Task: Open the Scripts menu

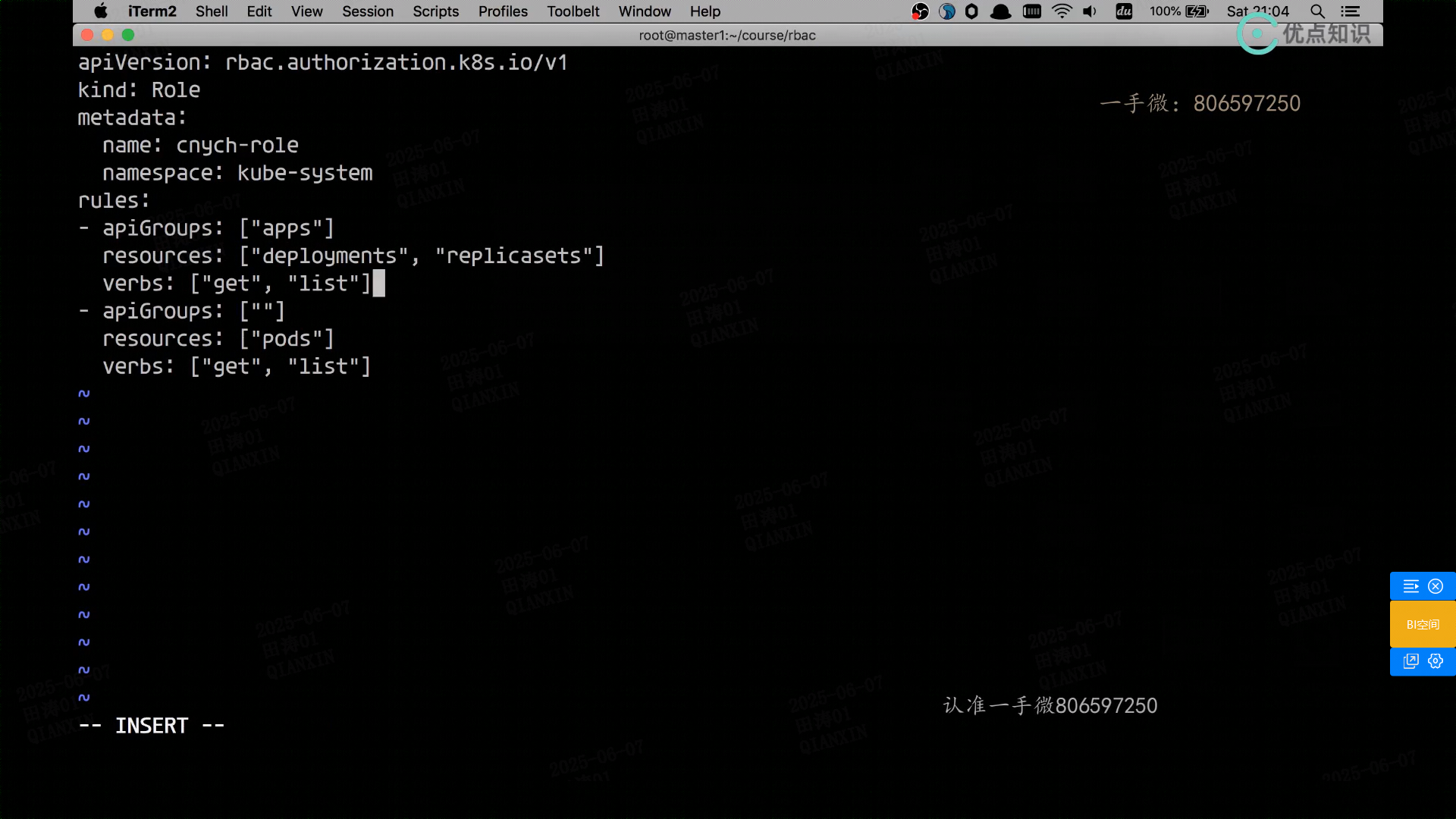Action: [435, 11]
